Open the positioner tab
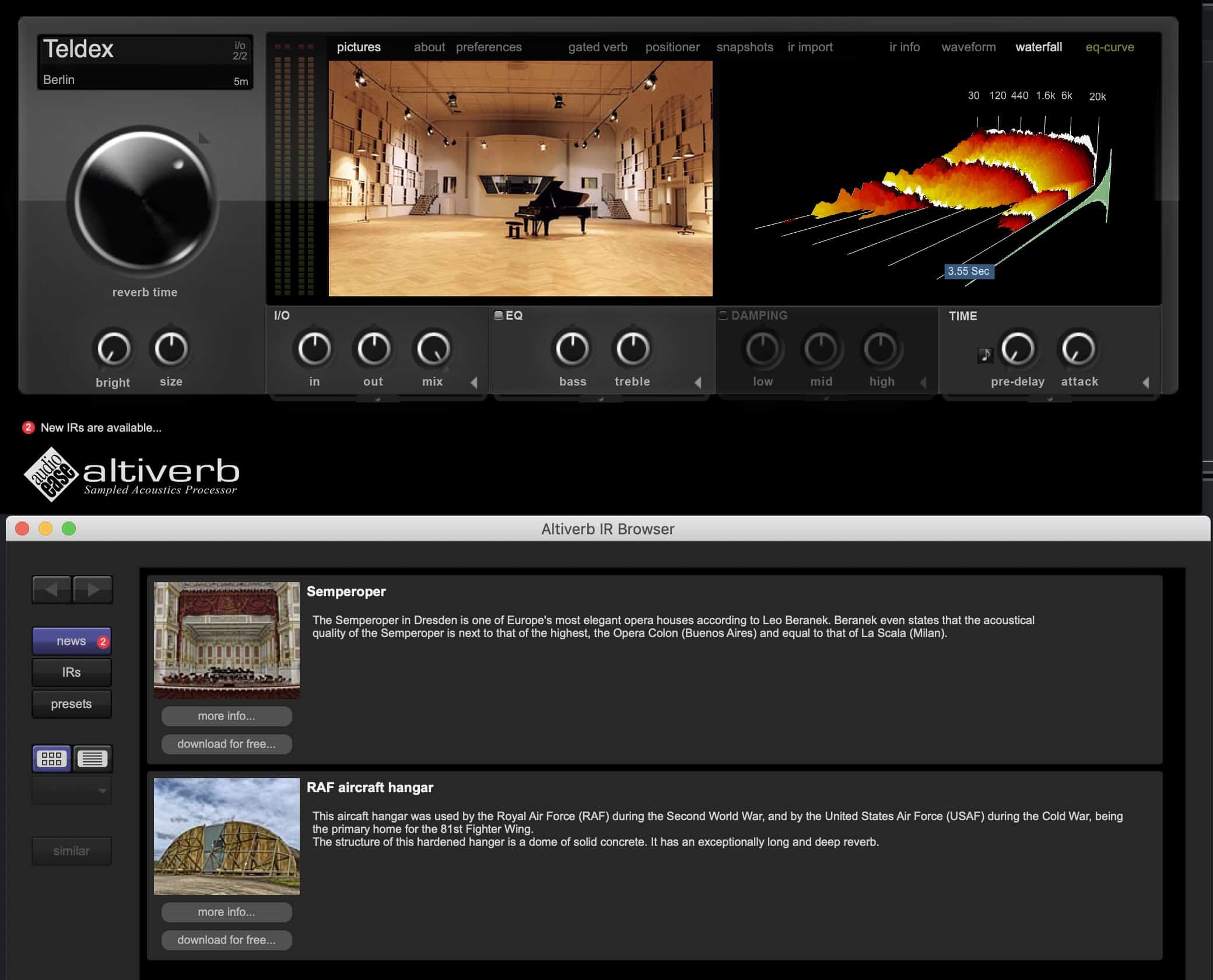The width and height of the screenshot is (1213, 980). click(x=672, y=47)
